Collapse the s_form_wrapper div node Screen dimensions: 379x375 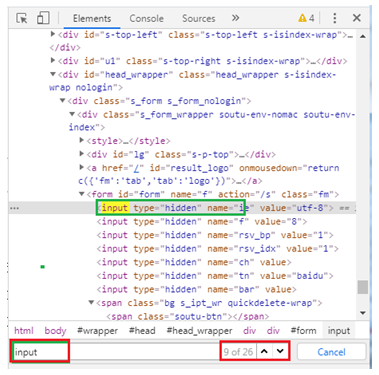pyautogui.click(x=72, y=114)
